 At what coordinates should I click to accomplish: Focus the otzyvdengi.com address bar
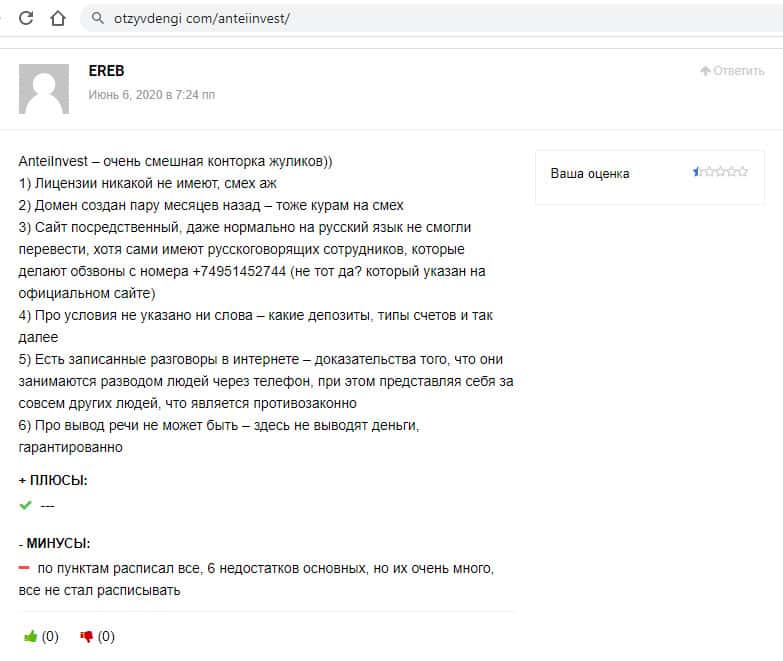[x=300, y=18]
